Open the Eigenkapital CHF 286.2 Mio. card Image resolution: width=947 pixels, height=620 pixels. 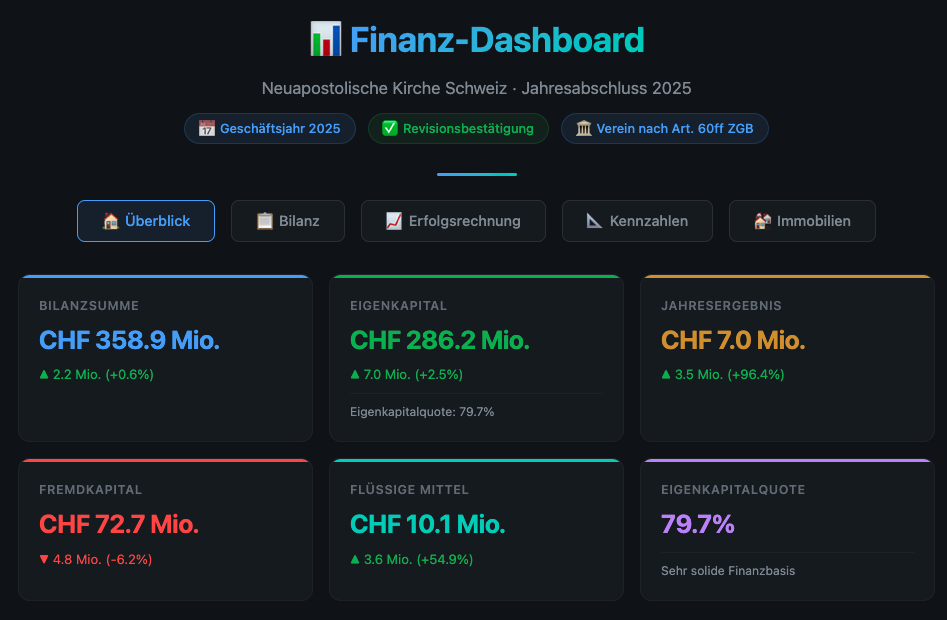click(x=477, y=358)
